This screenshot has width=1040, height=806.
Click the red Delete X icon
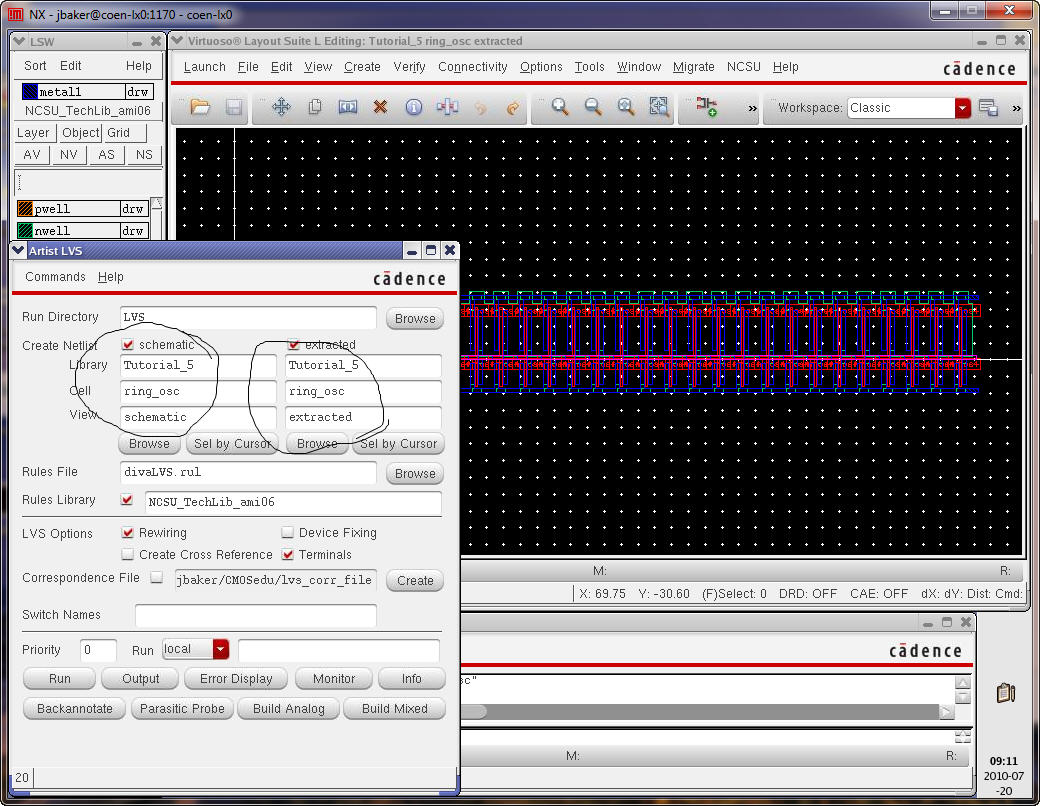click(x=380, y=107)
